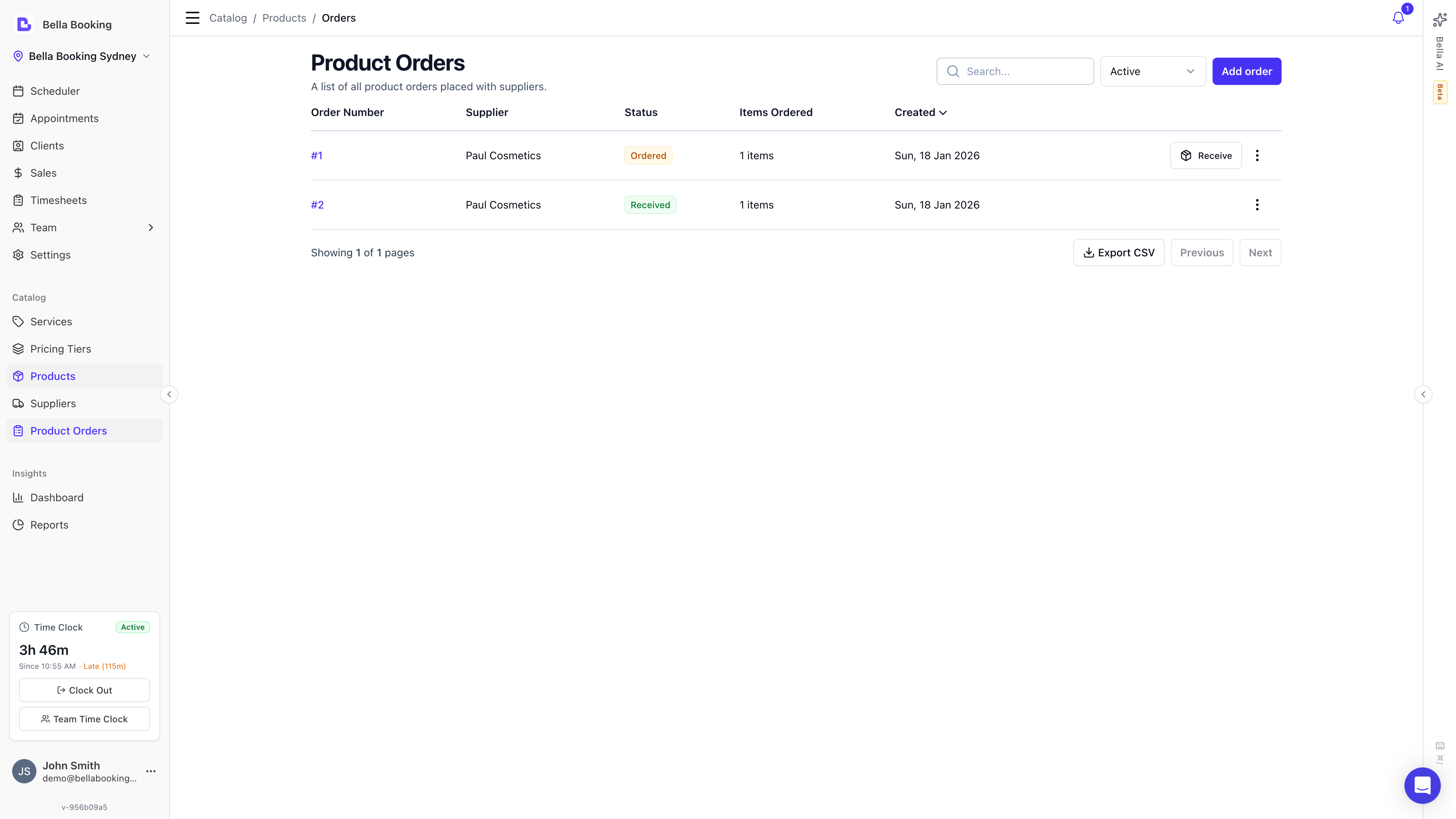Open the Clients section

[x=47, y=145]
